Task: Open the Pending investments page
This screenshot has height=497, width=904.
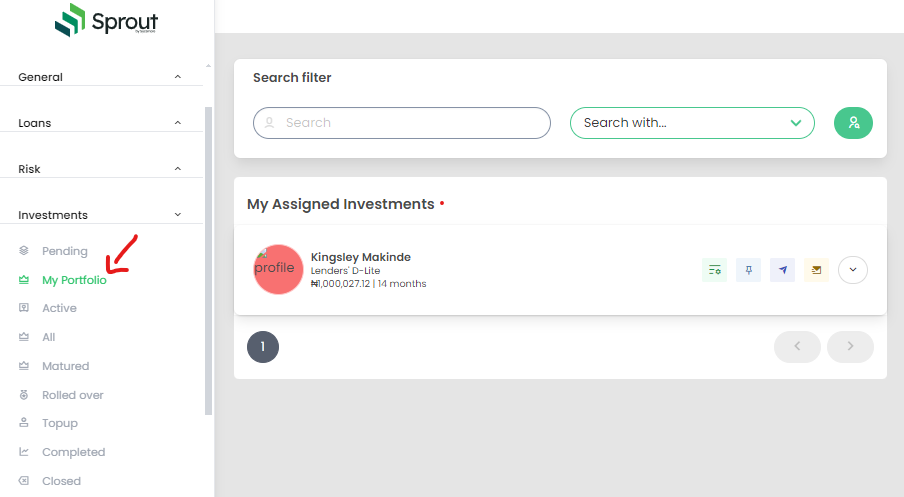Action: point(65,251)
